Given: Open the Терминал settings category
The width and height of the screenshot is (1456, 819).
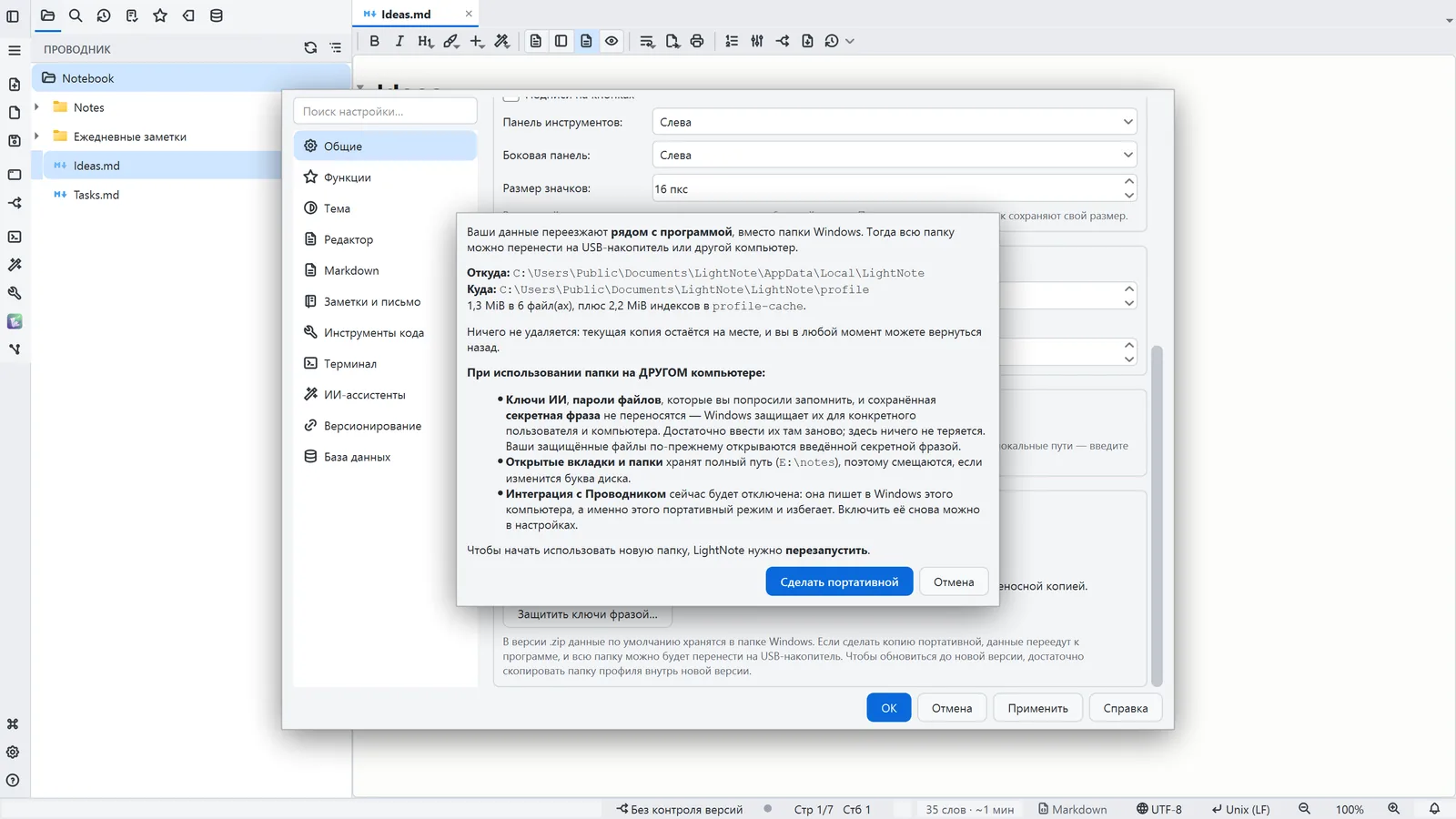Looking at the screenshot, I should [385, 364].
